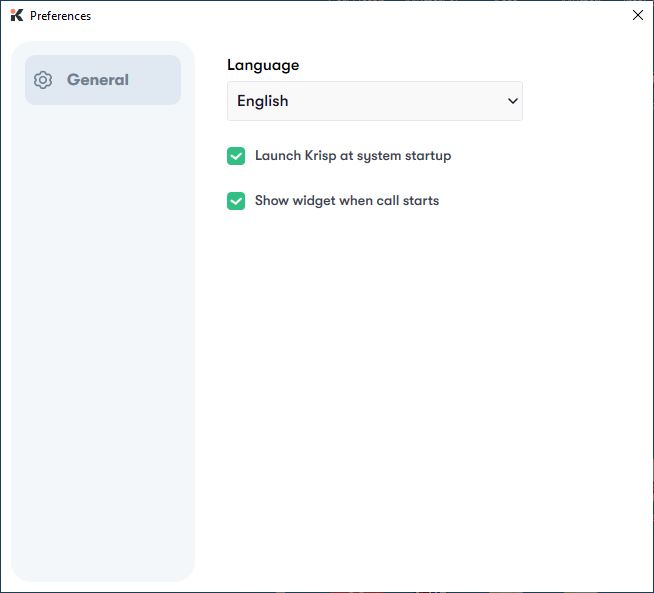Select the General tab in the sidebar

(103, 80)
